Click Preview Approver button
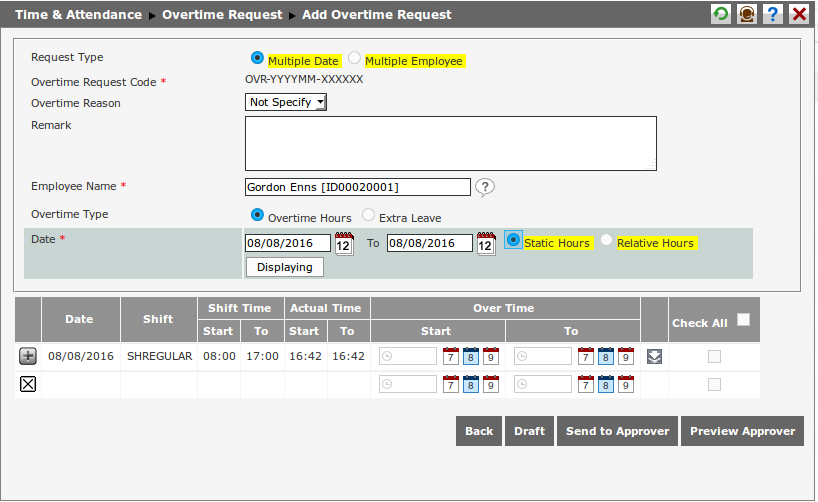 click(x=742, y=431)
